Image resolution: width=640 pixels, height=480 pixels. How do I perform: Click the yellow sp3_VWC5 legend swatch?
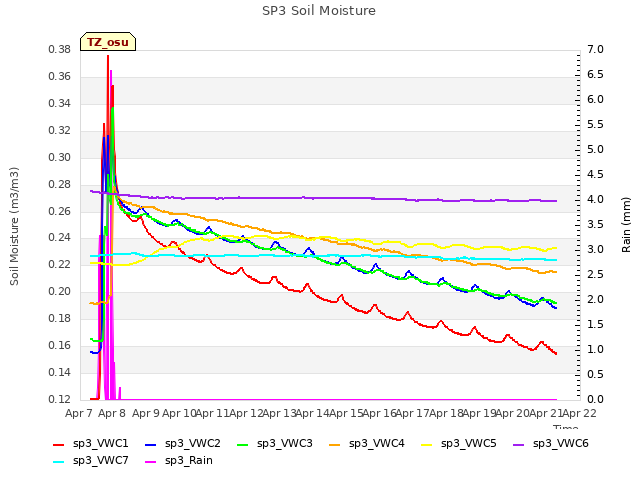pos(427,444)
